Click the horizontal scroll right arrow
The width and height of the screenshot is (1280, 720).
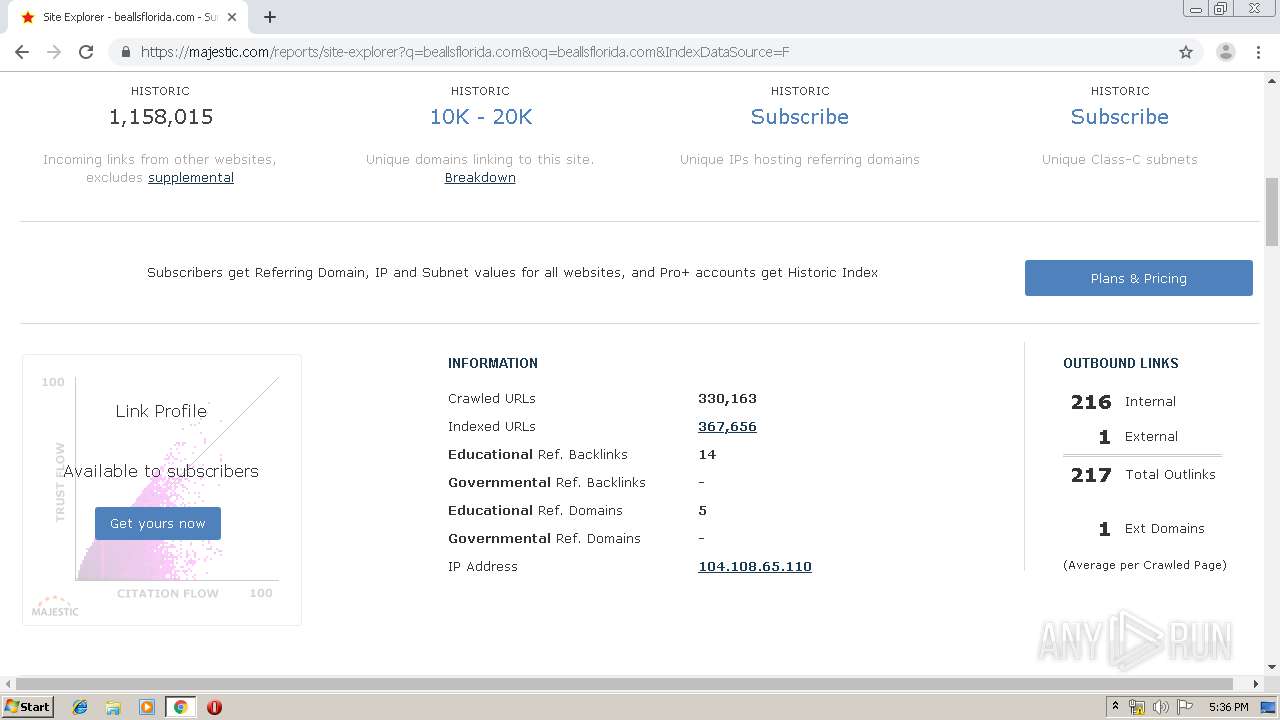pos(1256,684)
